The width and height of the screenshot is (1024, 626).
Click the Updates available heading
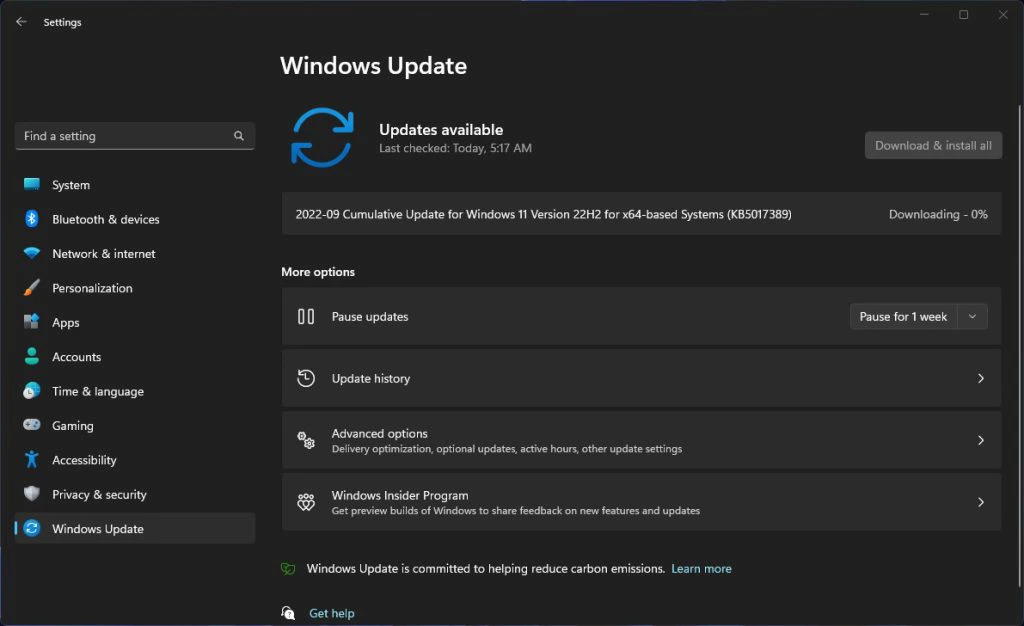tap(441, 129)
